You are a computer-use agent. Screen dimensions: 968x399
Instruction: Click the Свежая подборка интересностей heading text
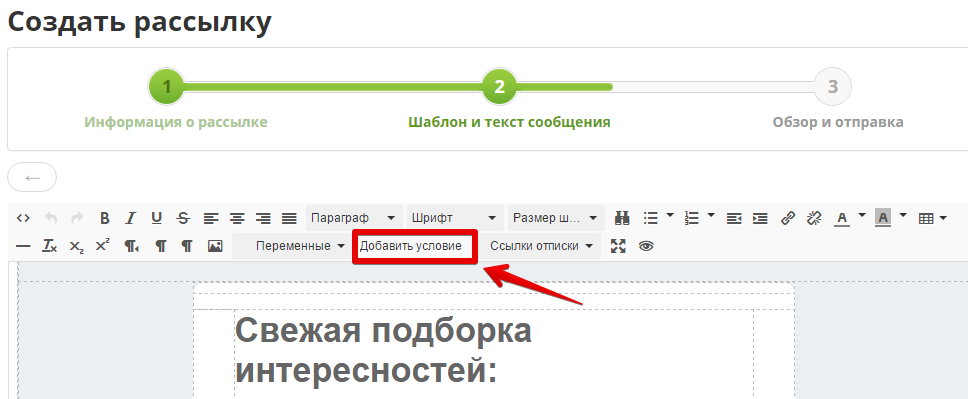tap(383, 351)
